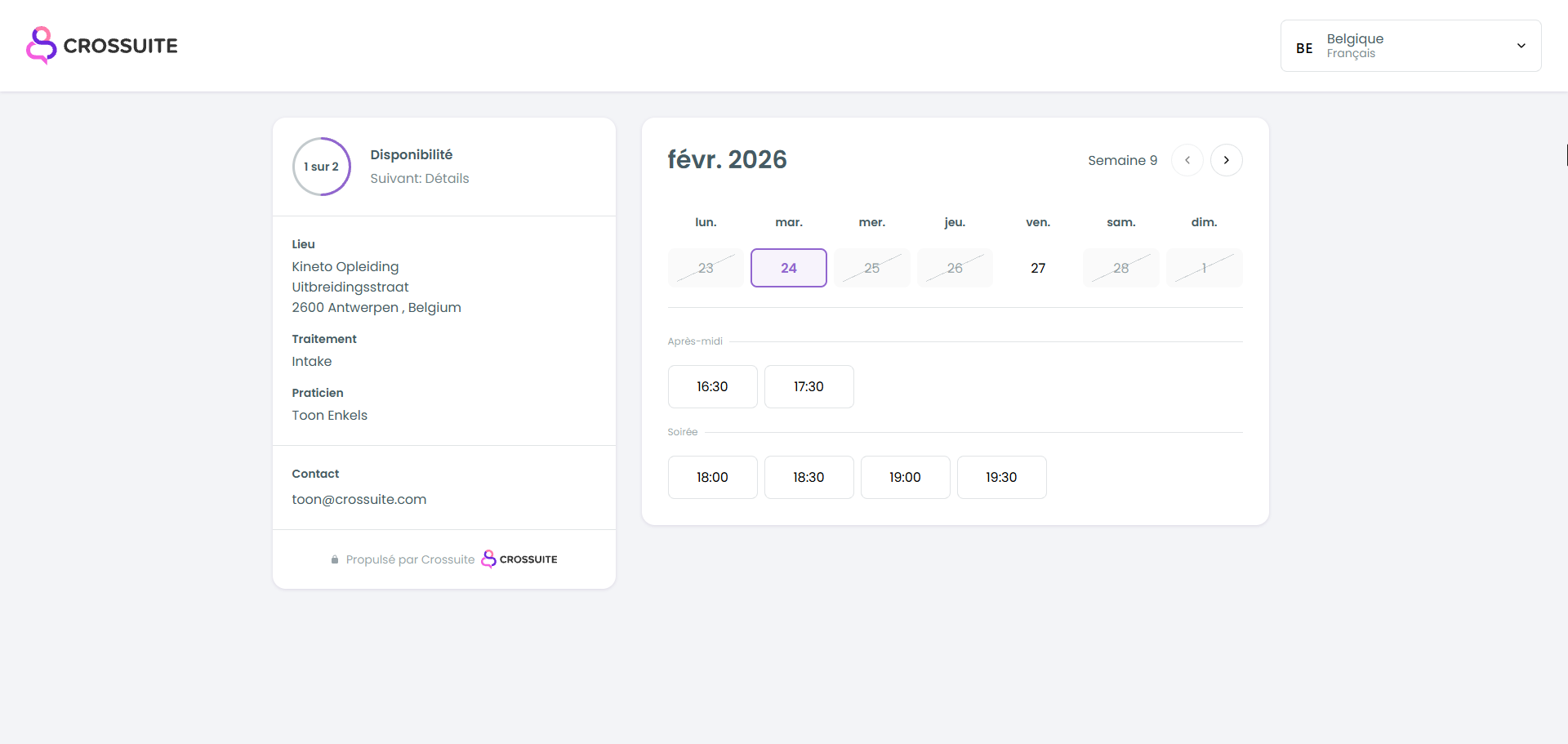Viewport: 1568px width, 744px height.
Task: Click the Crossuite logo in header
Action: click(x=102, y=46)
